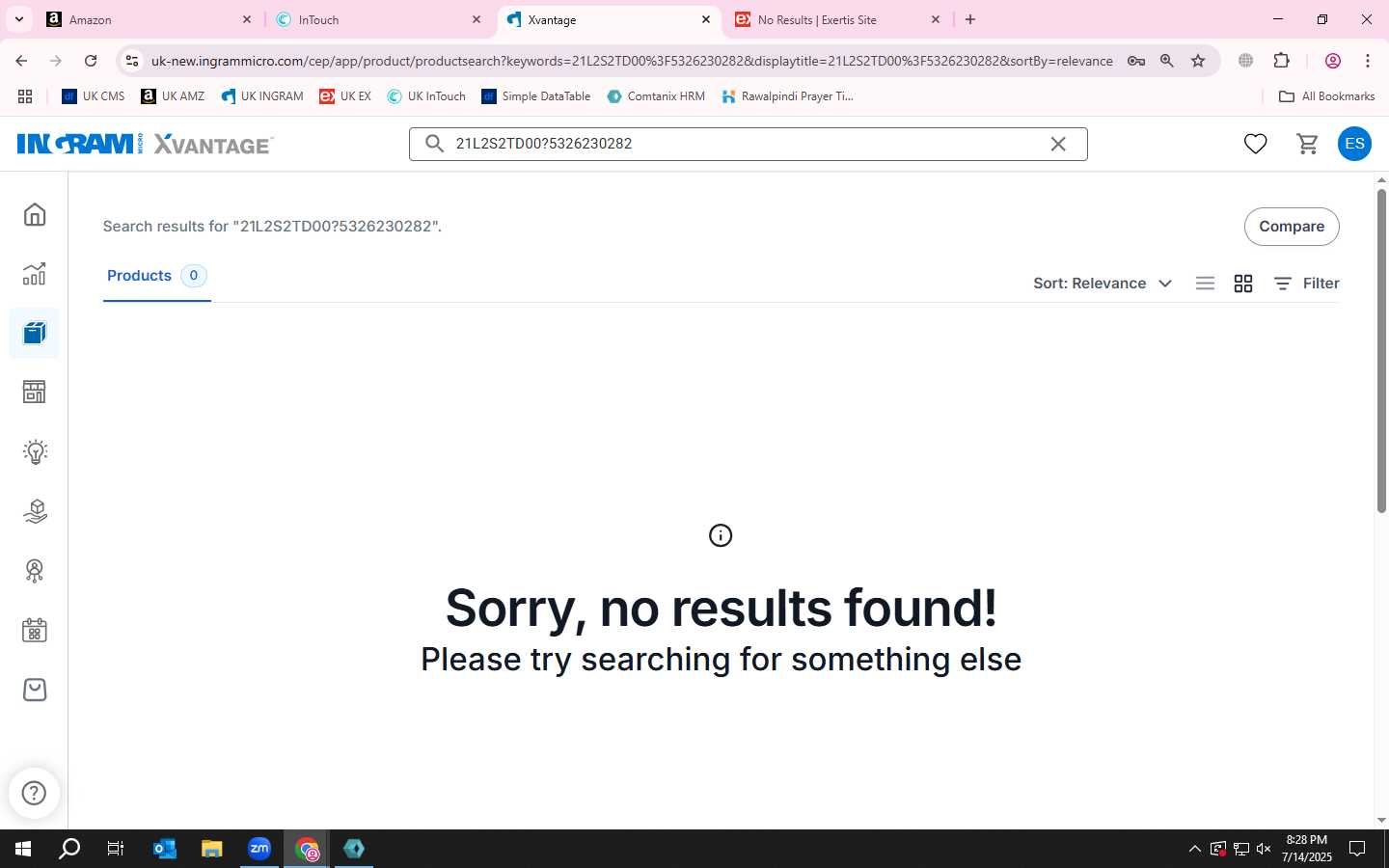Viewport: 1389px width, 868px height.
Task: Open the favorites heart icon
Action: pyautogui.click(x=1255, y=144)
